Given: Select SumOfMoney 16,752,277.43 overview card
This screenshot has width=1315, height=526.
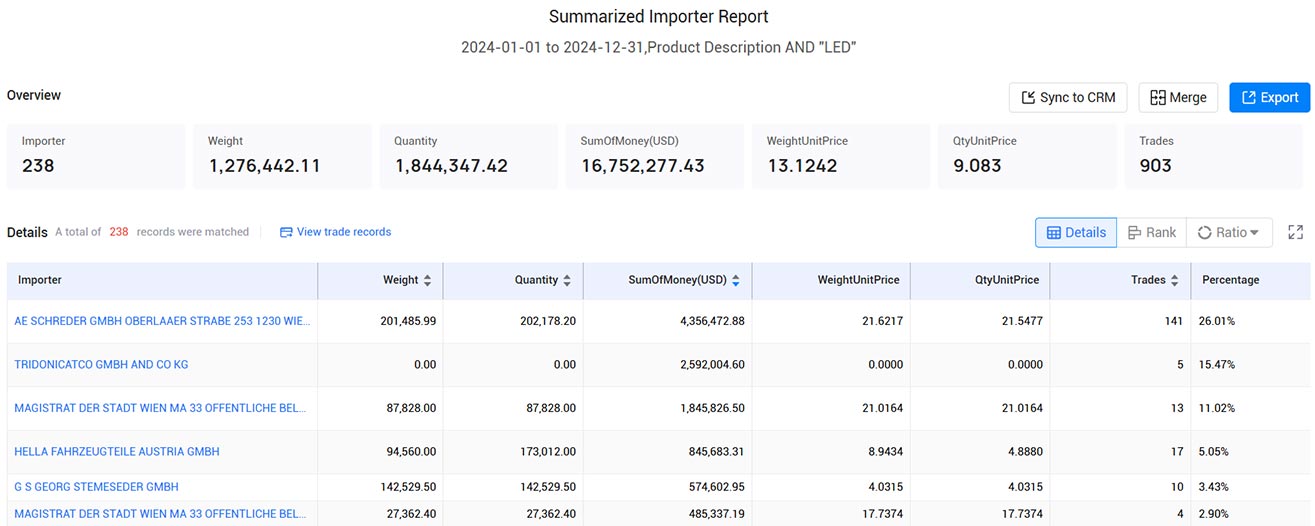Looking at the screenshot, I should 654,156.
